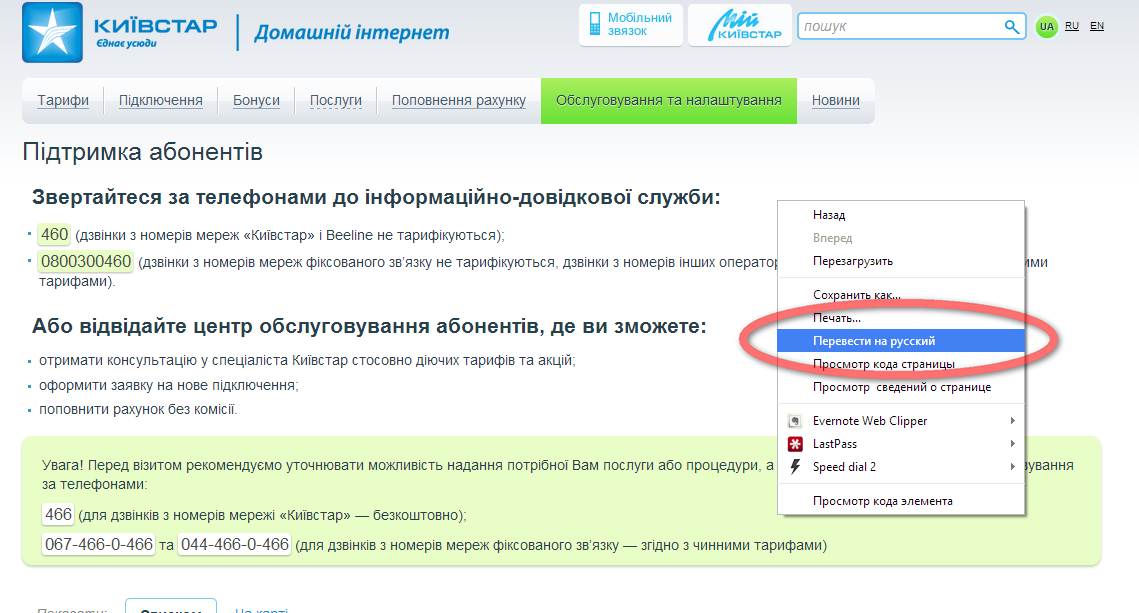Click the search magnifier icon

click(x=1011, y=27)
